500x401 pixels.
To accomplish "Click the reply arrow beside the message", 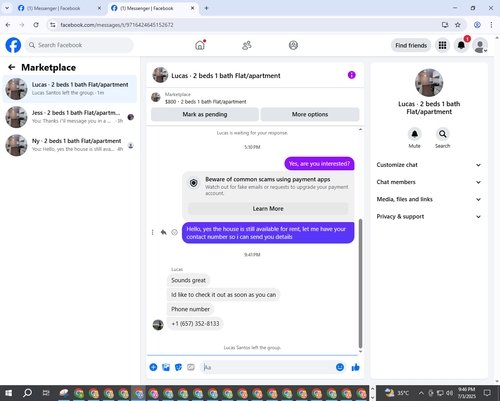I will (x=163, y=232).
